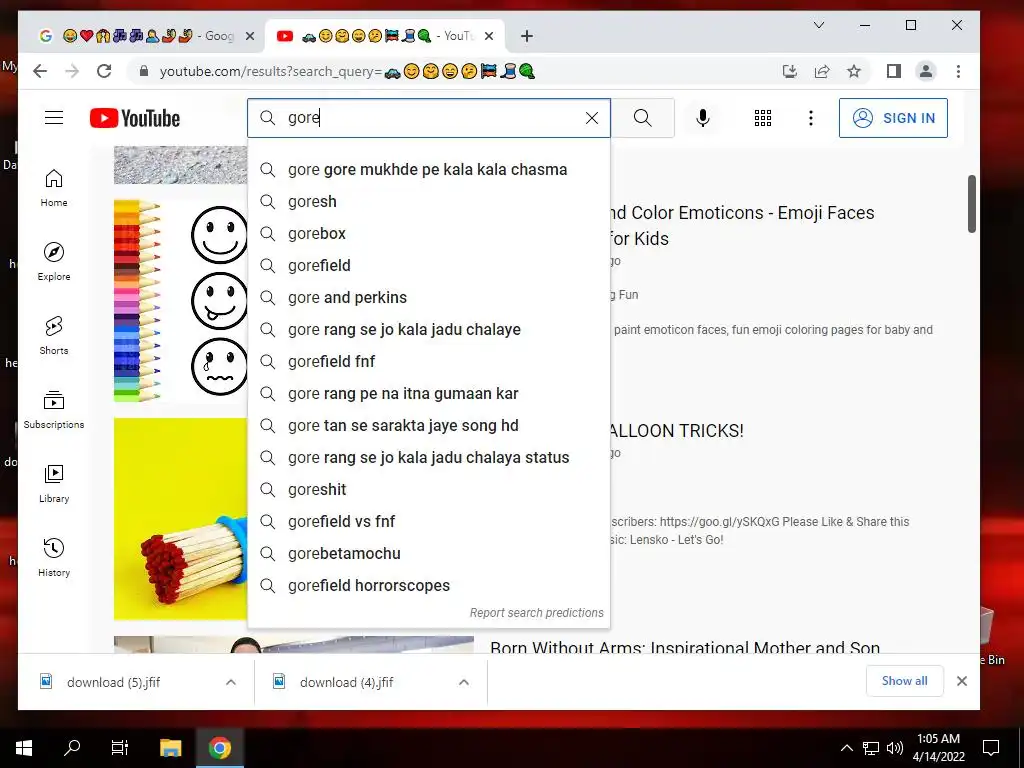Close the YouTube tab
Image resolution: width=1024 pixels, height=768 pixels.
pos(489,36)
